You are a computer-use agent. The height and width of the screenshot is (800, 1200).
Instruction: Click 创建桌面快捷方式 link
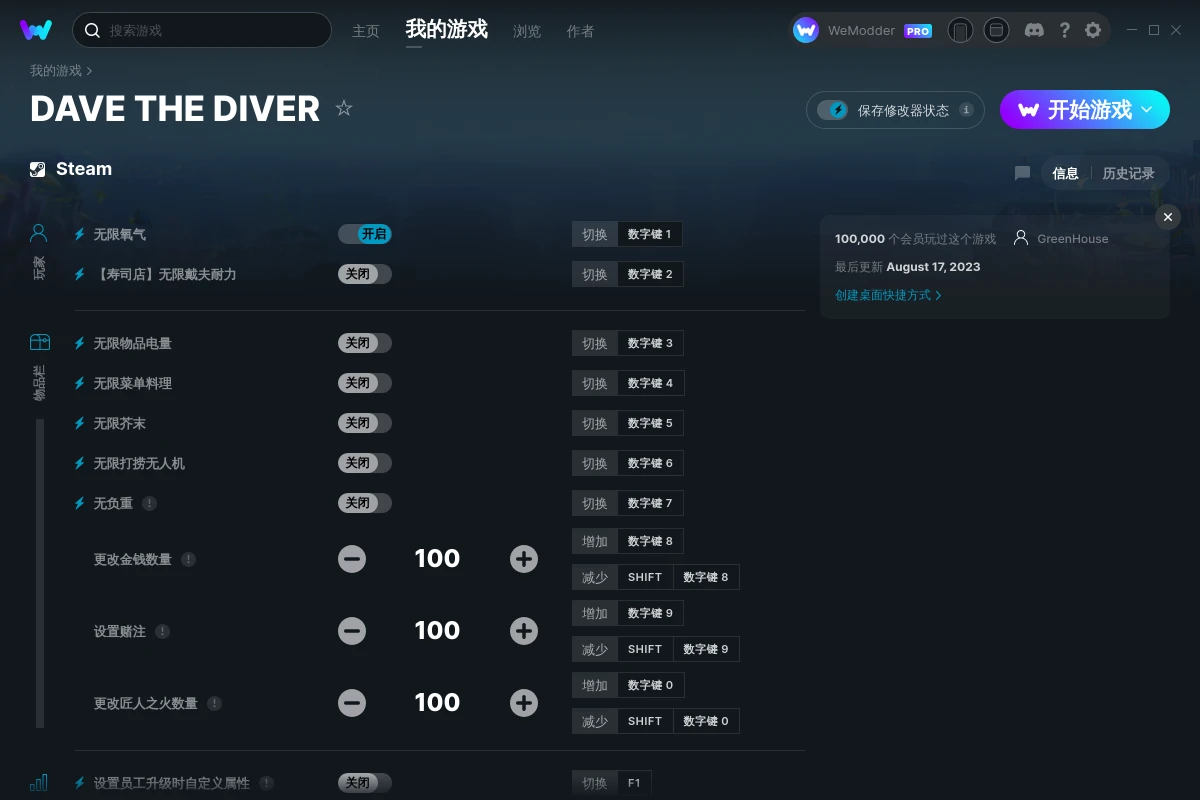888,295
